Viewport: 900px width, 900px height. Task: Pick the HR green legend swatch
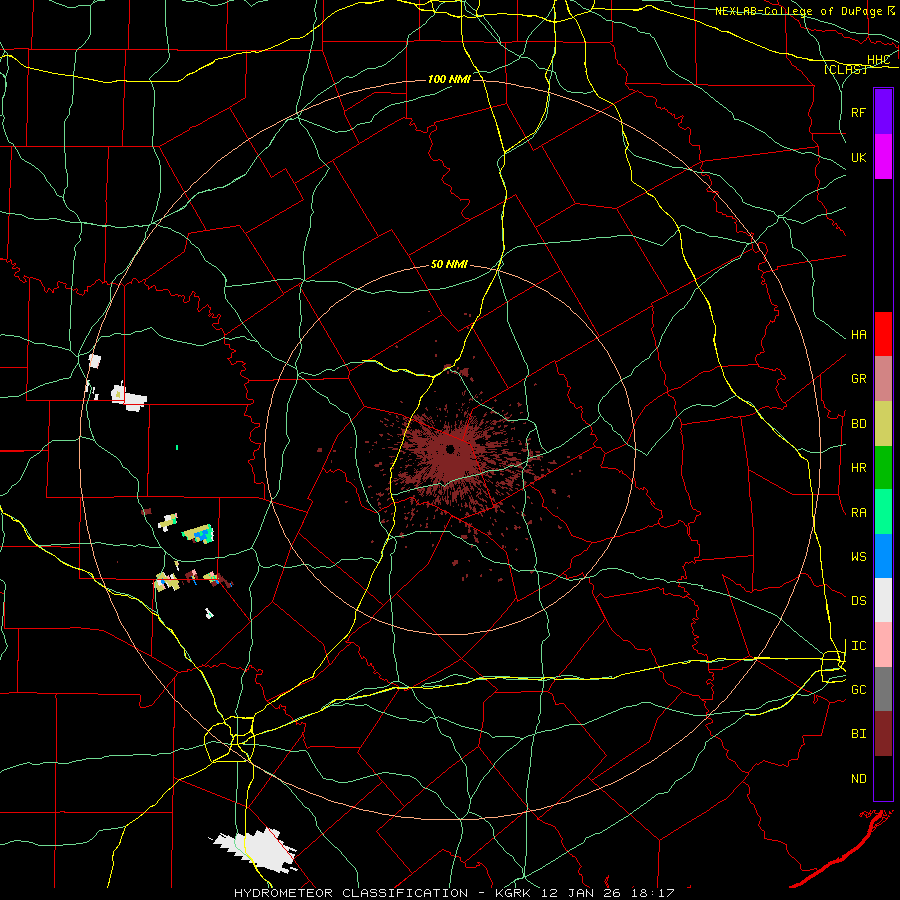point(883,468)
